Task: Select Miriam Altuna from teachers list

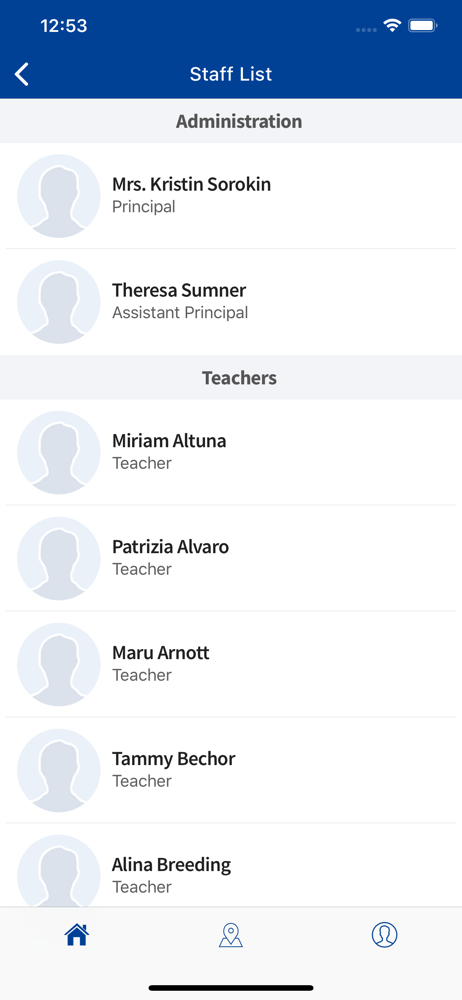Action: pyautogui.click(x=231, y=452)
